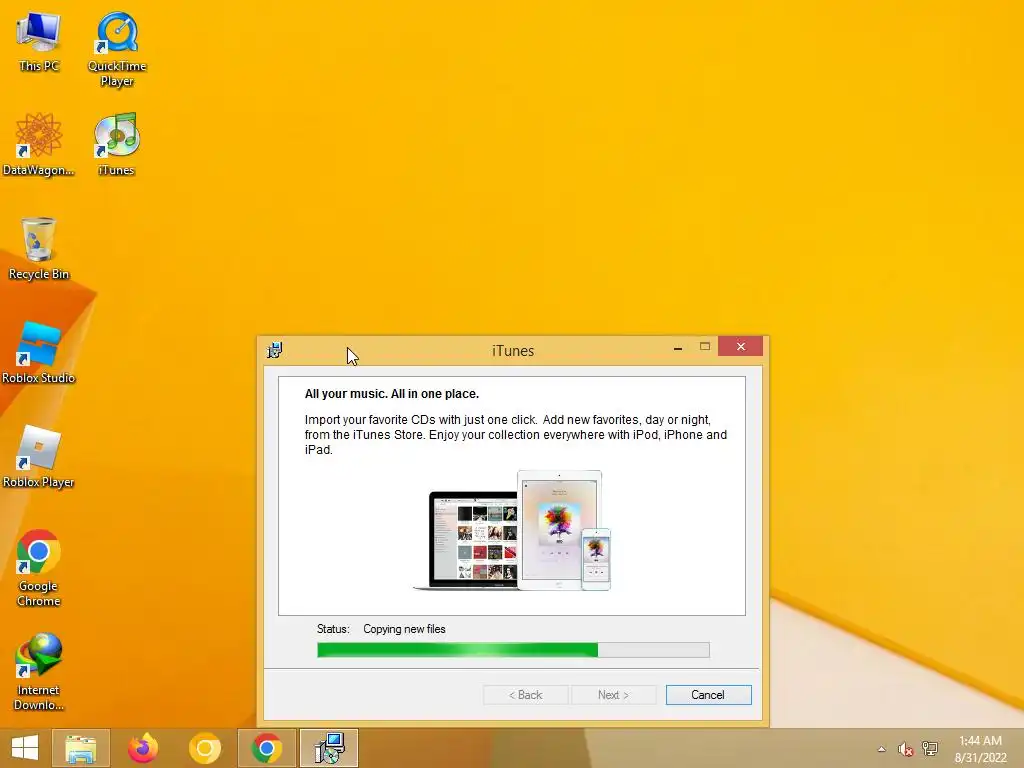Viewport: 1024px width, 768px height.
Task: Click the installer icon in iTunes title bar
Action: 274,350
